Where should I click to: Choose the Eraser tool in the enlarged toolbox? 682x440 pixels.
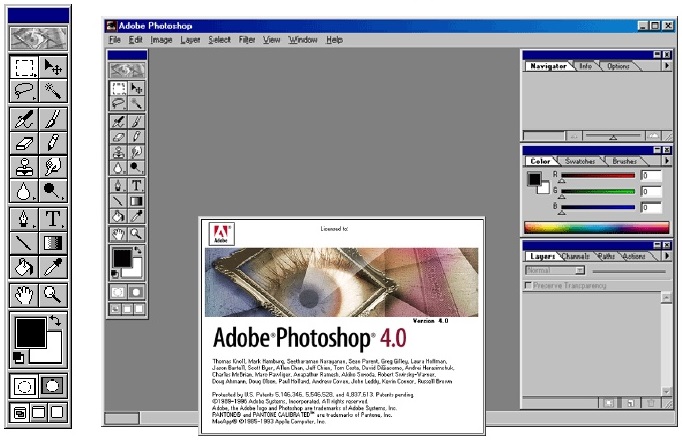pyautogui.click(x=24, y=143)
